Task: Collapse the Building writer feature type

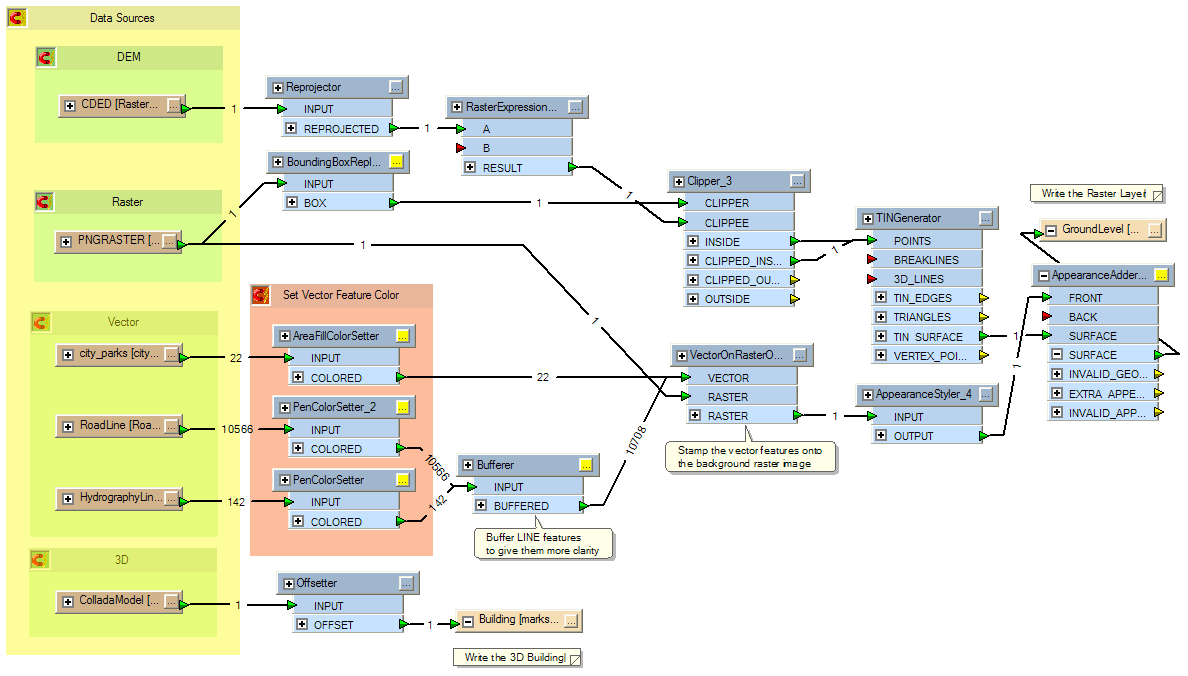Action: [x=467, y=621]
